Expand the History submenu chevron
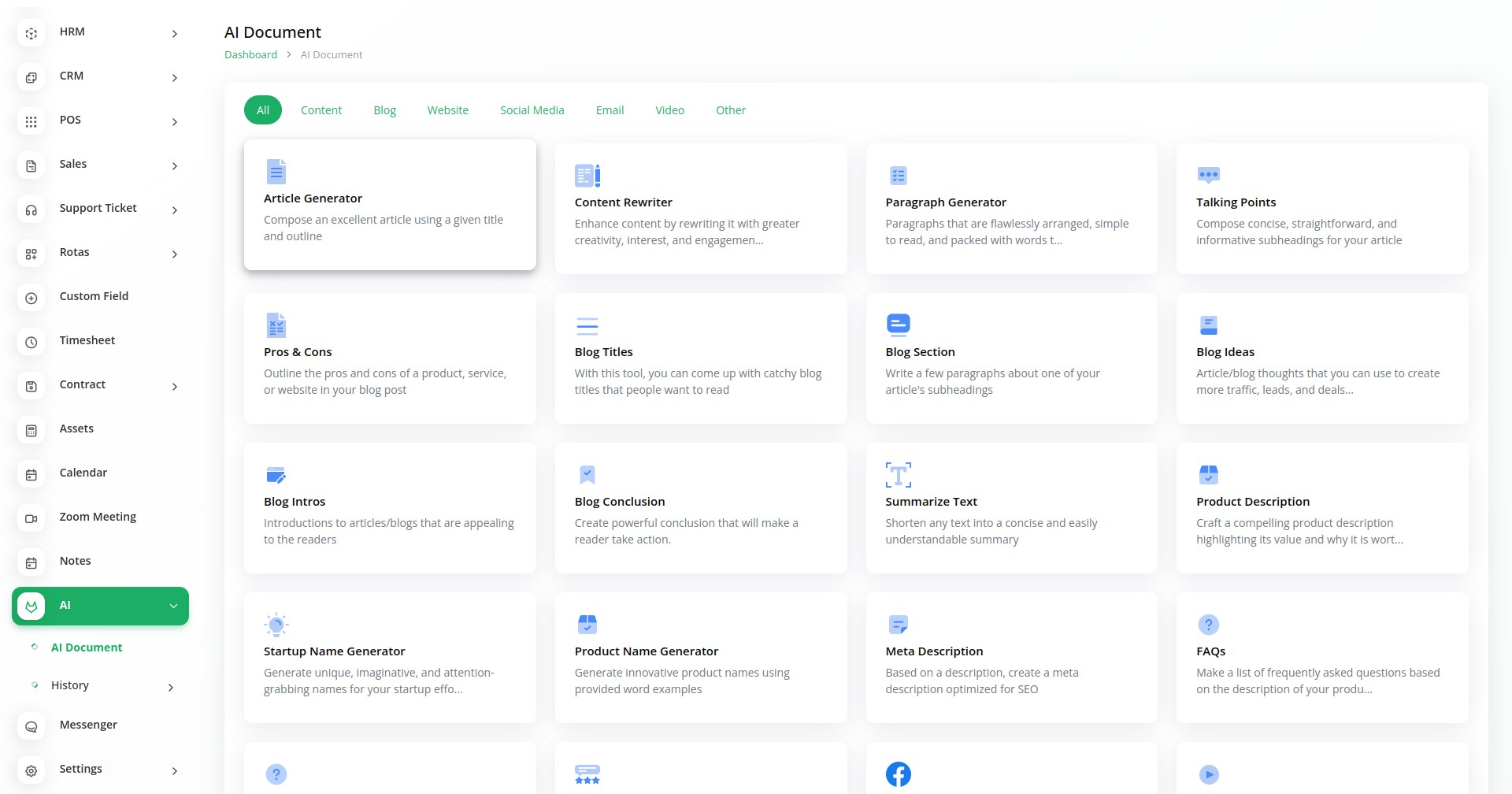Viewport: 1512px width, 794px height. 171,688
